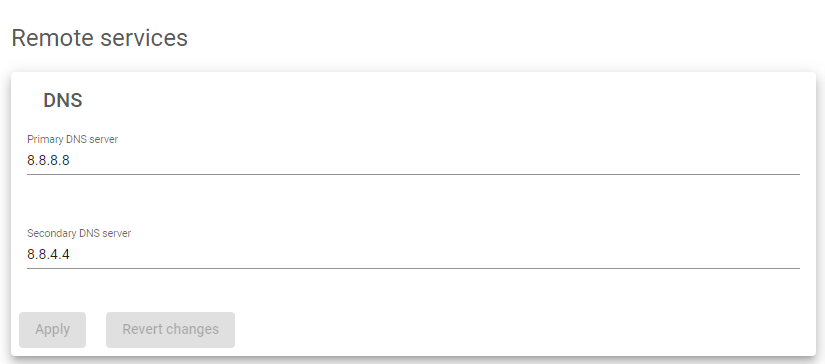Click underline beneath Primary DNS server field
Screen dimensions: 825x364
(x=413, y=174)
